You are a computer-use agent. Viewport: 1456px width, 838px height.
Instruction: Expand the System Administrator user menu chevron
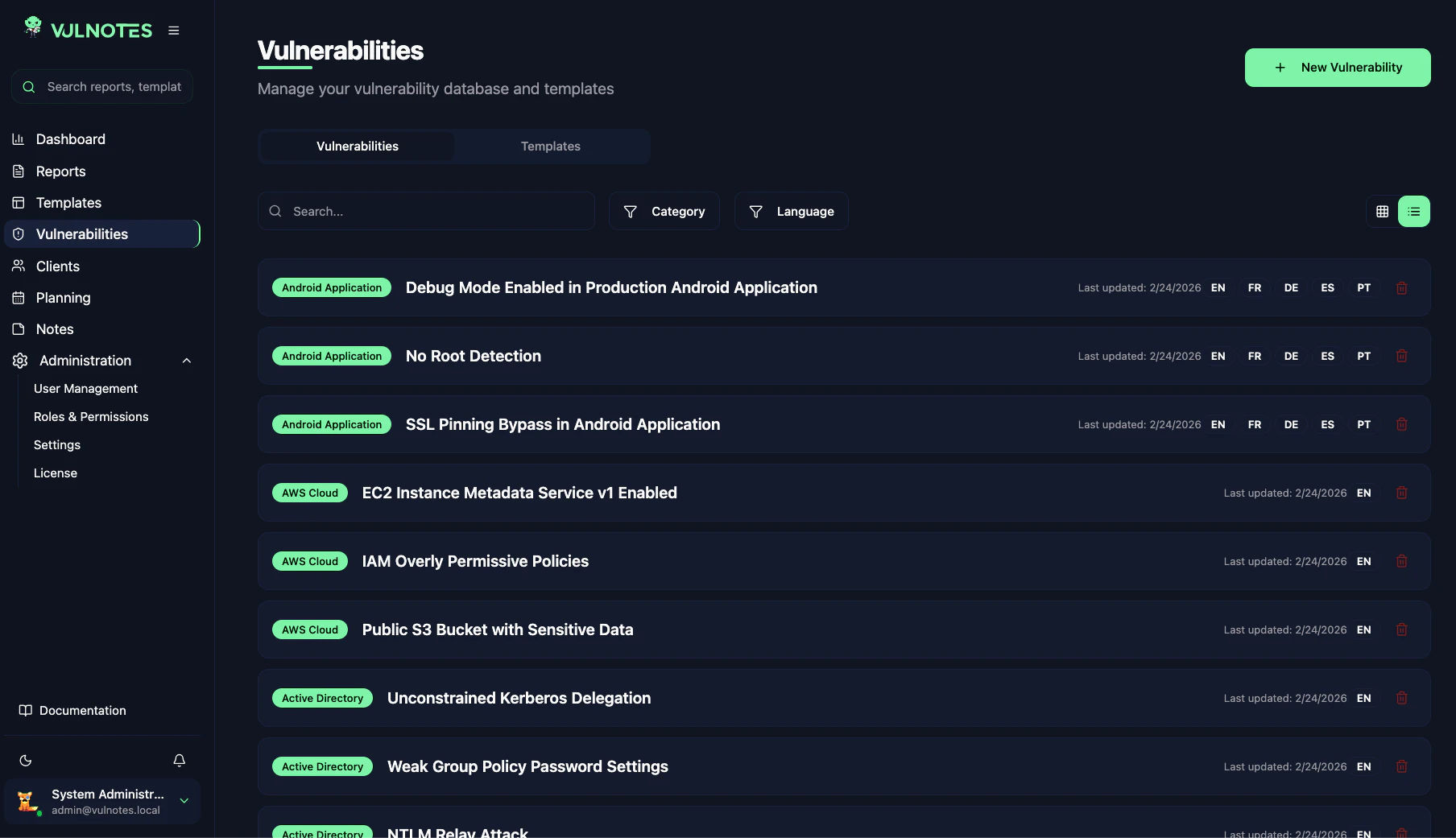tap(184, 801)
